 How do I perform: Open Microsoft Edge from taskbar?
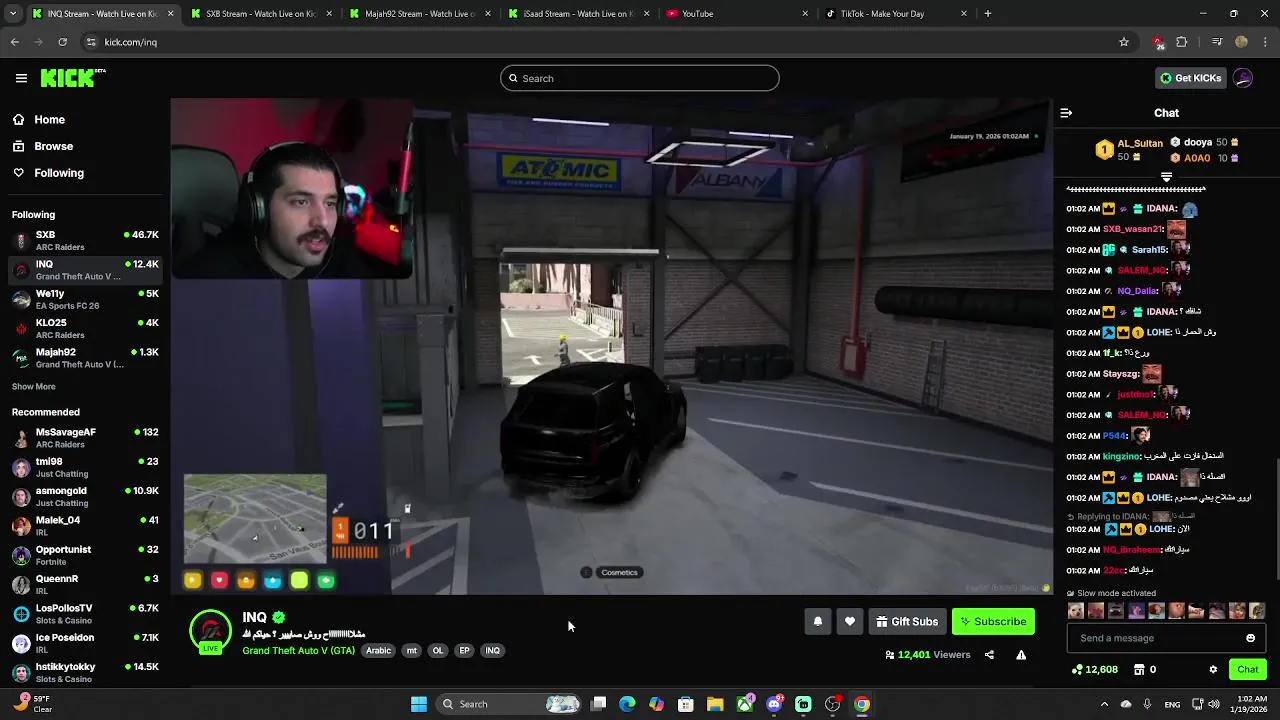click(627, 704)
